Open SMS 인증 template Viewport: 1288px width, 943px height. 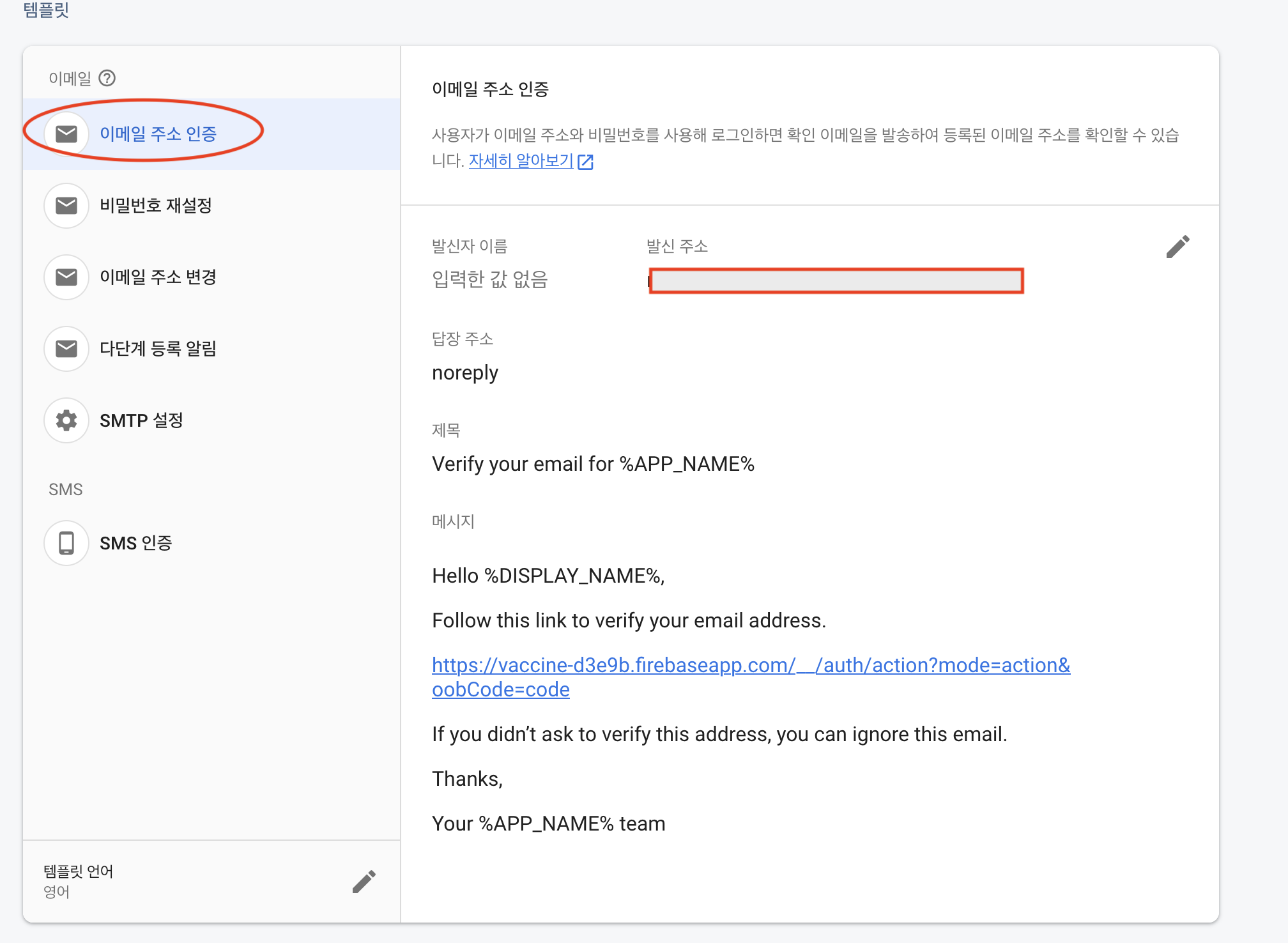pos(135,543)
